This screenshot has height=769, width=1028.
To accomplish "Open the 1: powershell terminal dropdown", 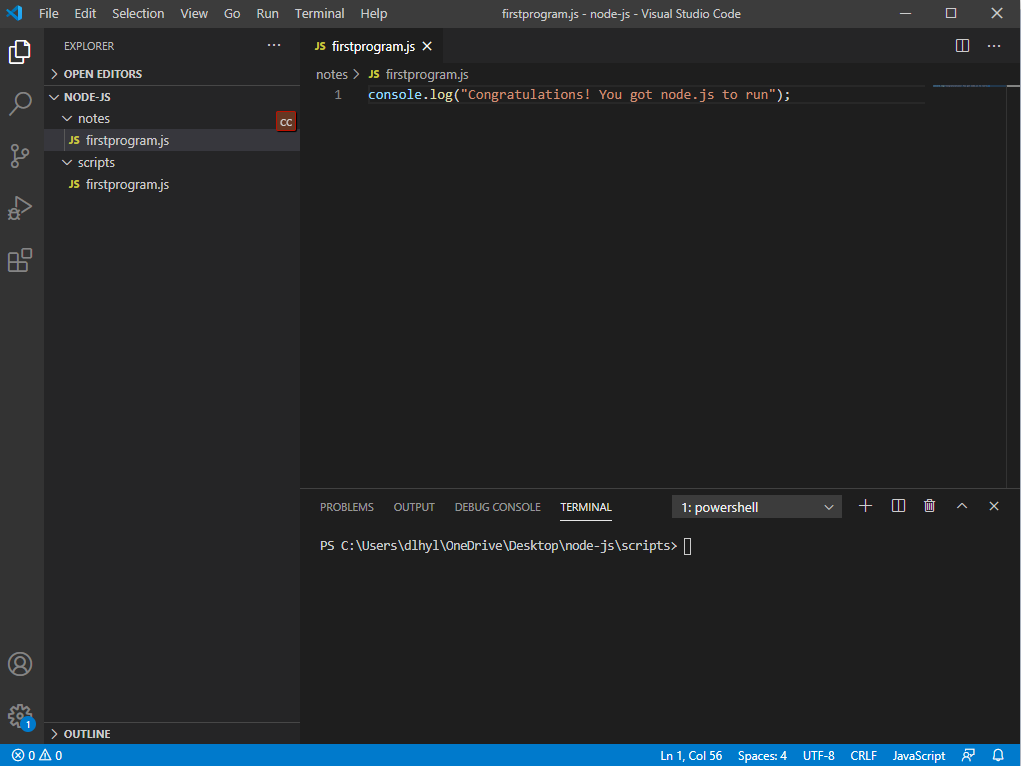I will coord(756,507).
